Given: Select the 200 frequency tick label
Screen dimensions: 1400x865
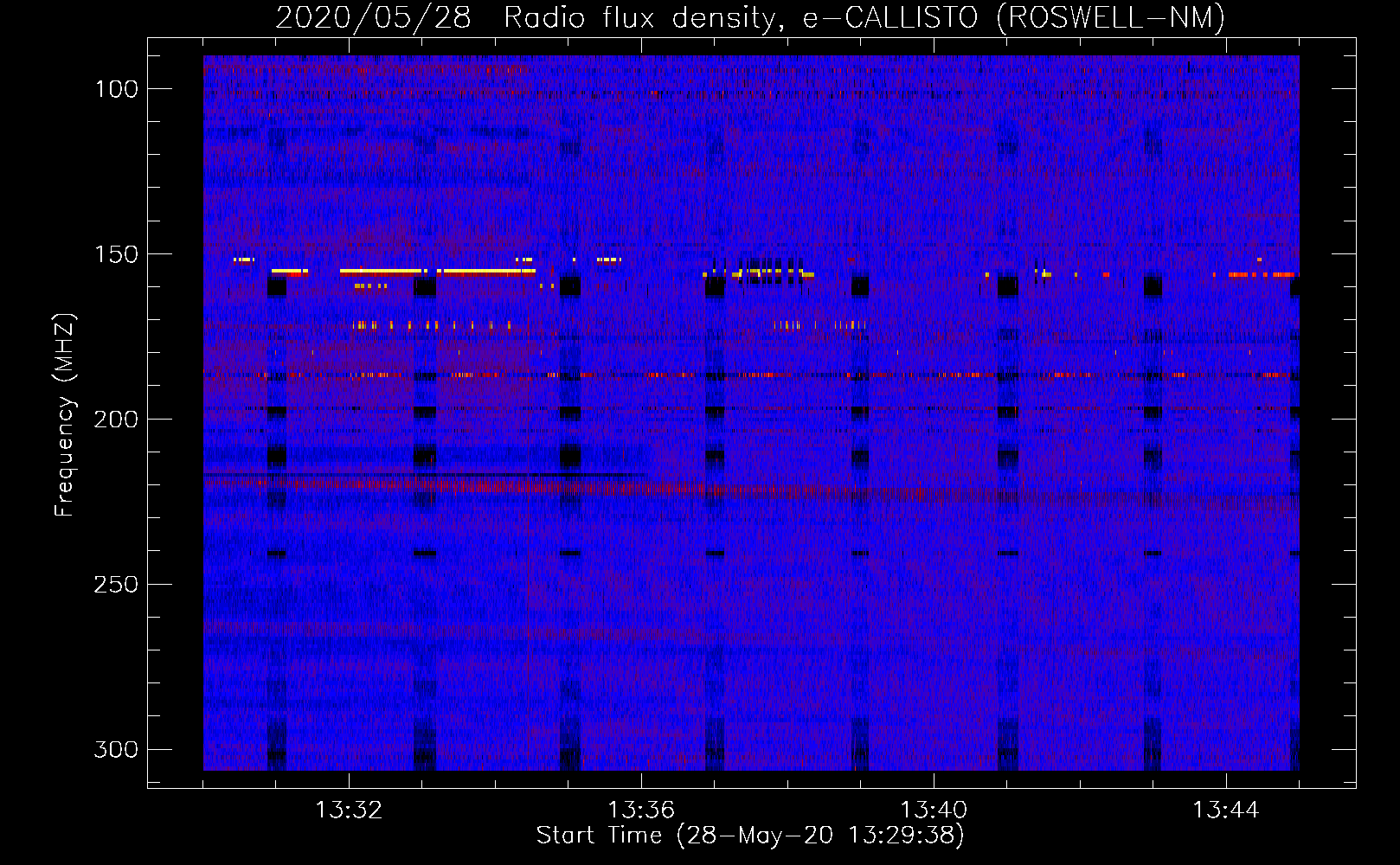Looking at the screenshot, I should pos(116,420).
